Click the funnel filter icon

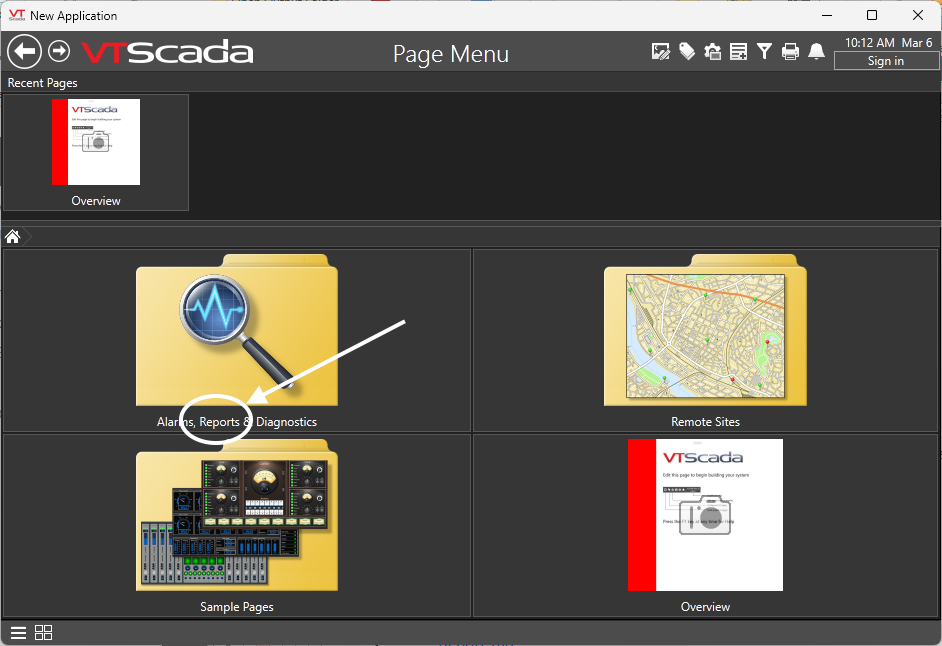pyautogui.click(x=764, y=52)
